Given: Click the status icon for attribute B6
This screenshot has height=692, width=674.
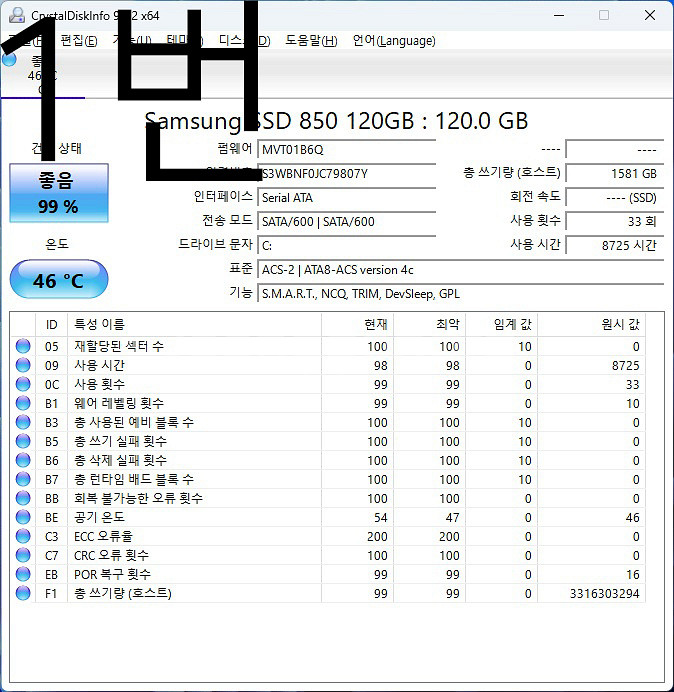Looking at the screenshot, I should click(x=23, y=460).
